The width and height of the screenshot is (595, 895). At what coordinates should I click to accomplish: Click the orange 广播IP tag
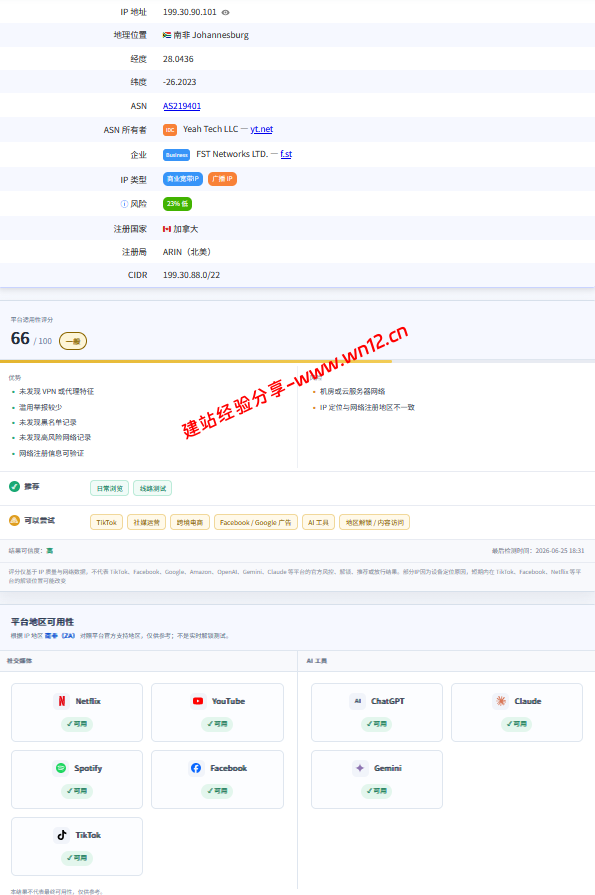222,179
